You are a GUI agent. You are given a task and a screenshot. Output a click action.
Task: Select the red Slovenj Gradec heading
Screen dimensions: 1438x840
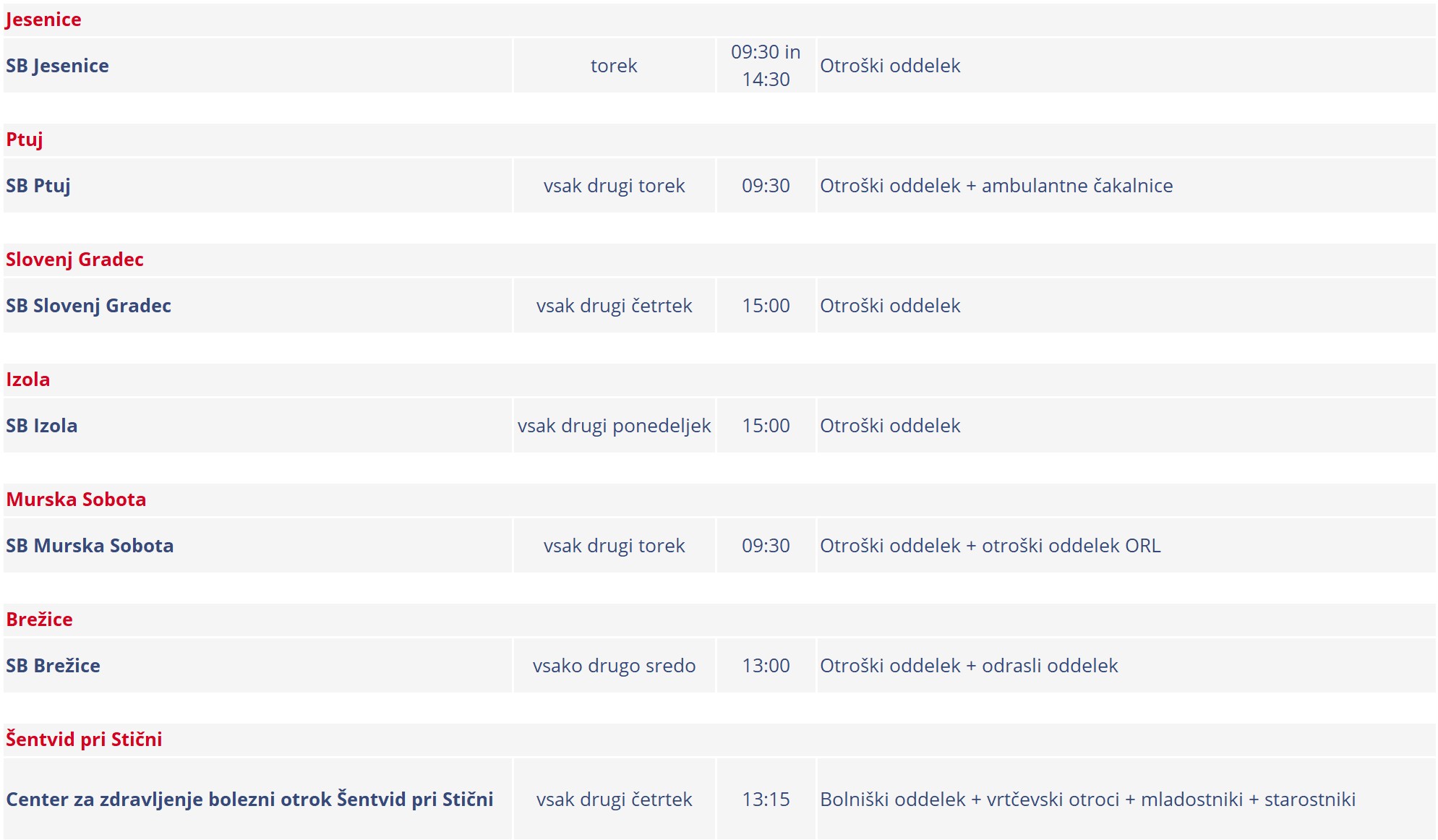tap(74, 260)
